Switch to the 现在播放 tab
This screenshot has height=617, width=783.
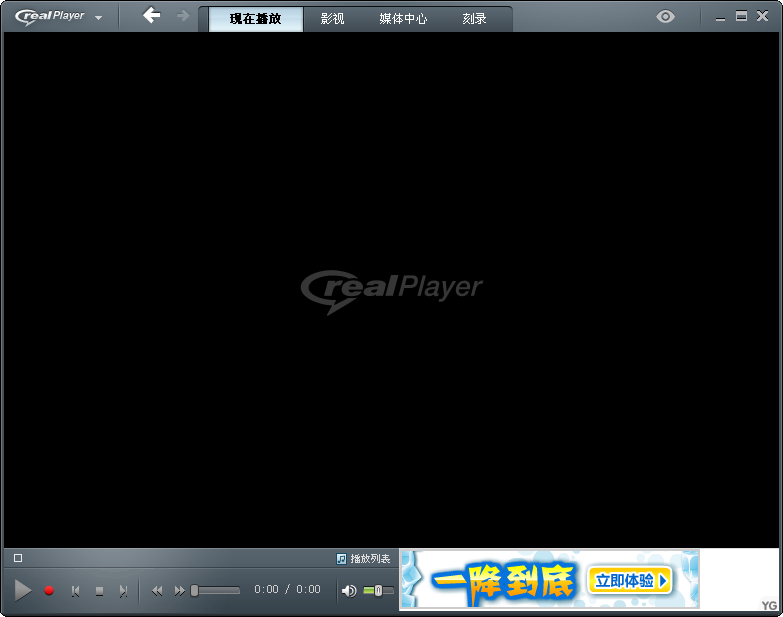click(x=255, y=19)
